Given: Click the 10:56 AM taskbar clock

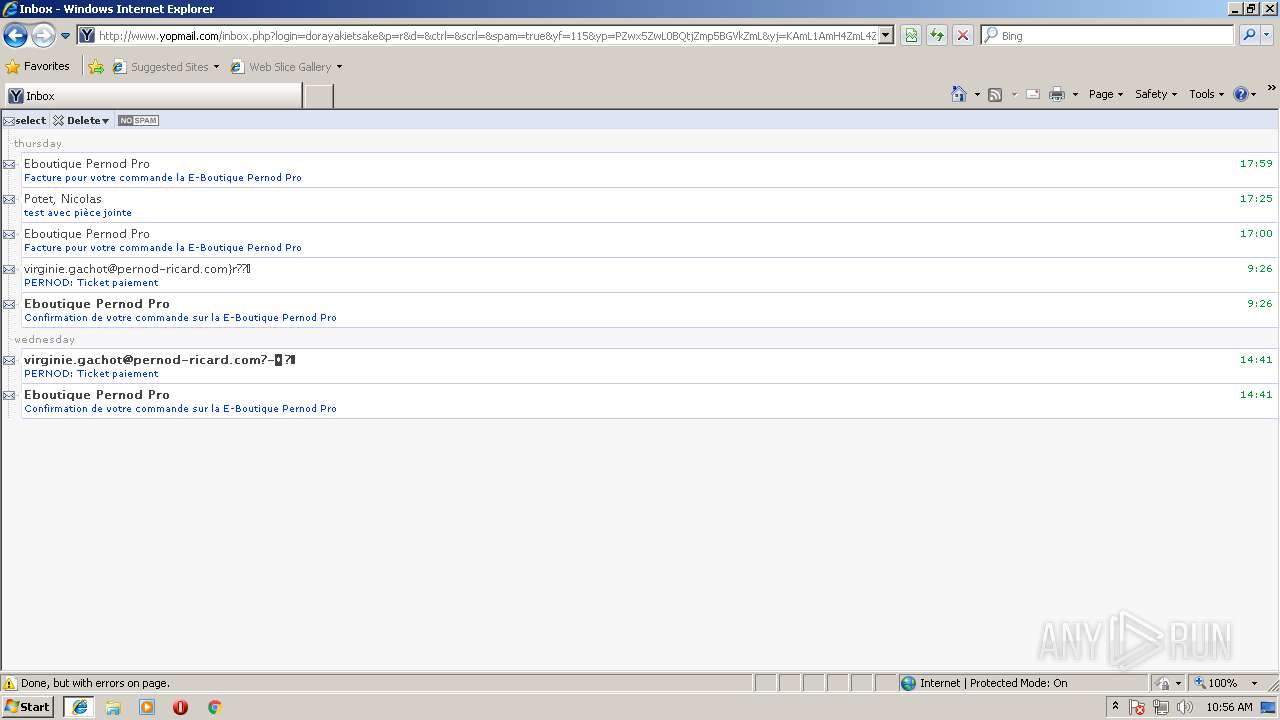Looking at the screenshot, I should pyautogui.click(x=1230, y=707).
